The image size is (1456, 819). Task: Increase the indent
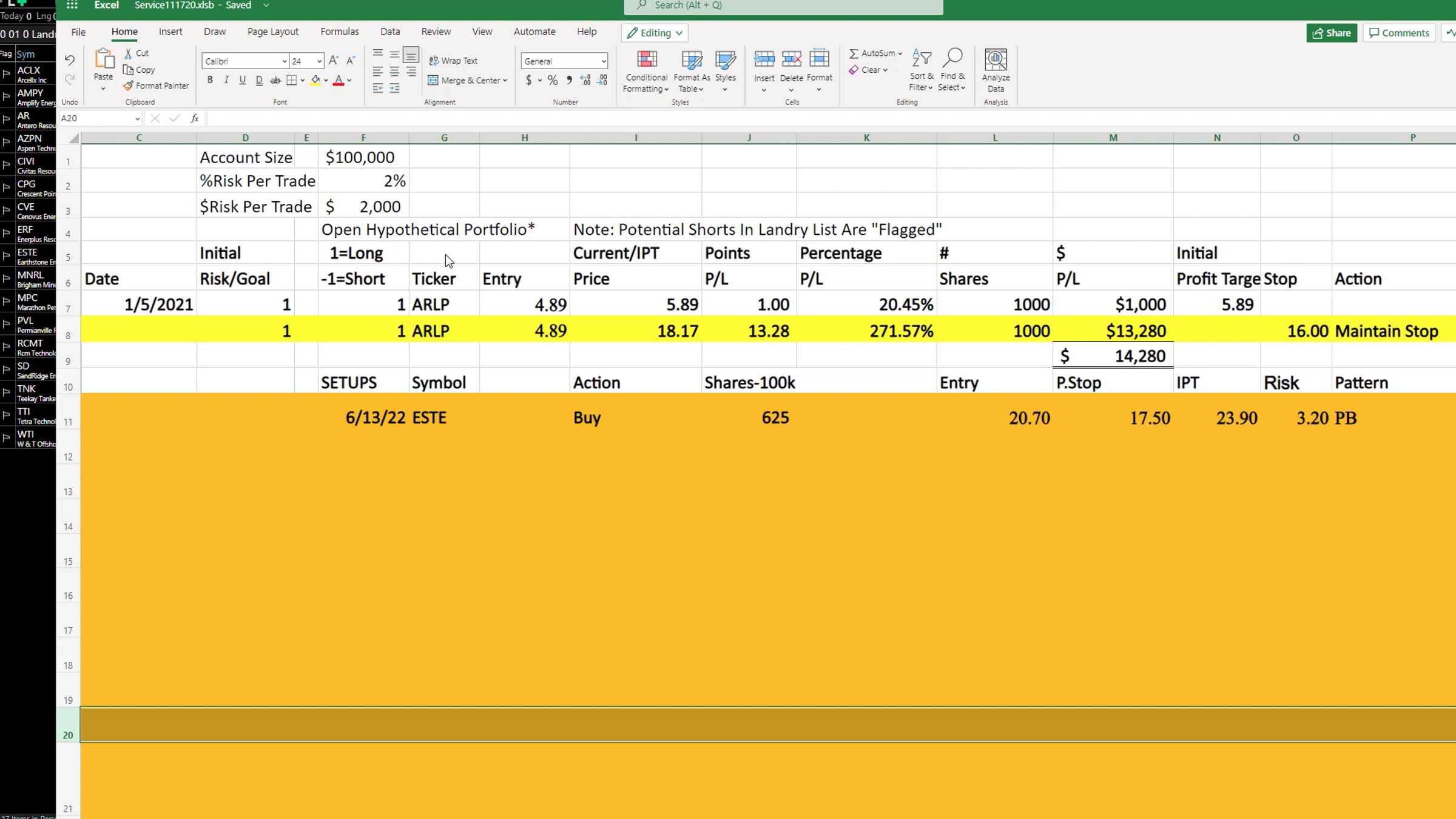click(x=394, y=89)
